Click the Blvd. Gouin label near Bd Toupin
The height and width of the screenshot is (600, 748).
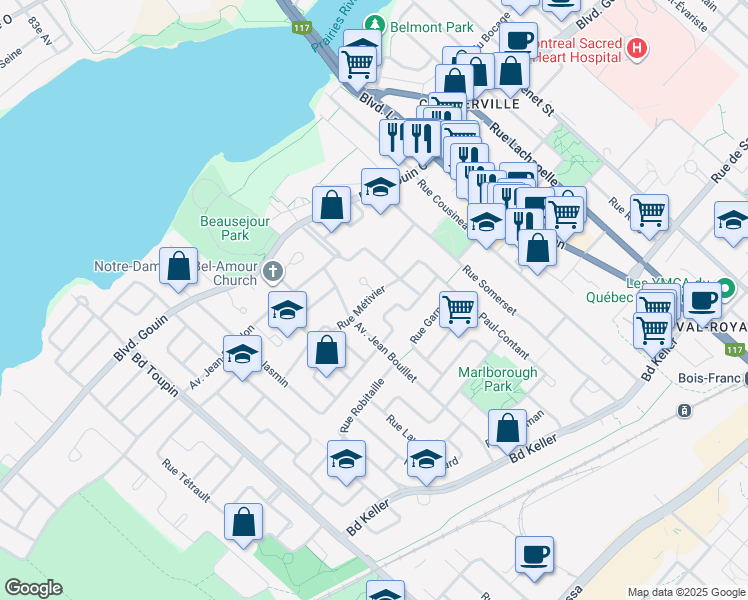point(141,338)
